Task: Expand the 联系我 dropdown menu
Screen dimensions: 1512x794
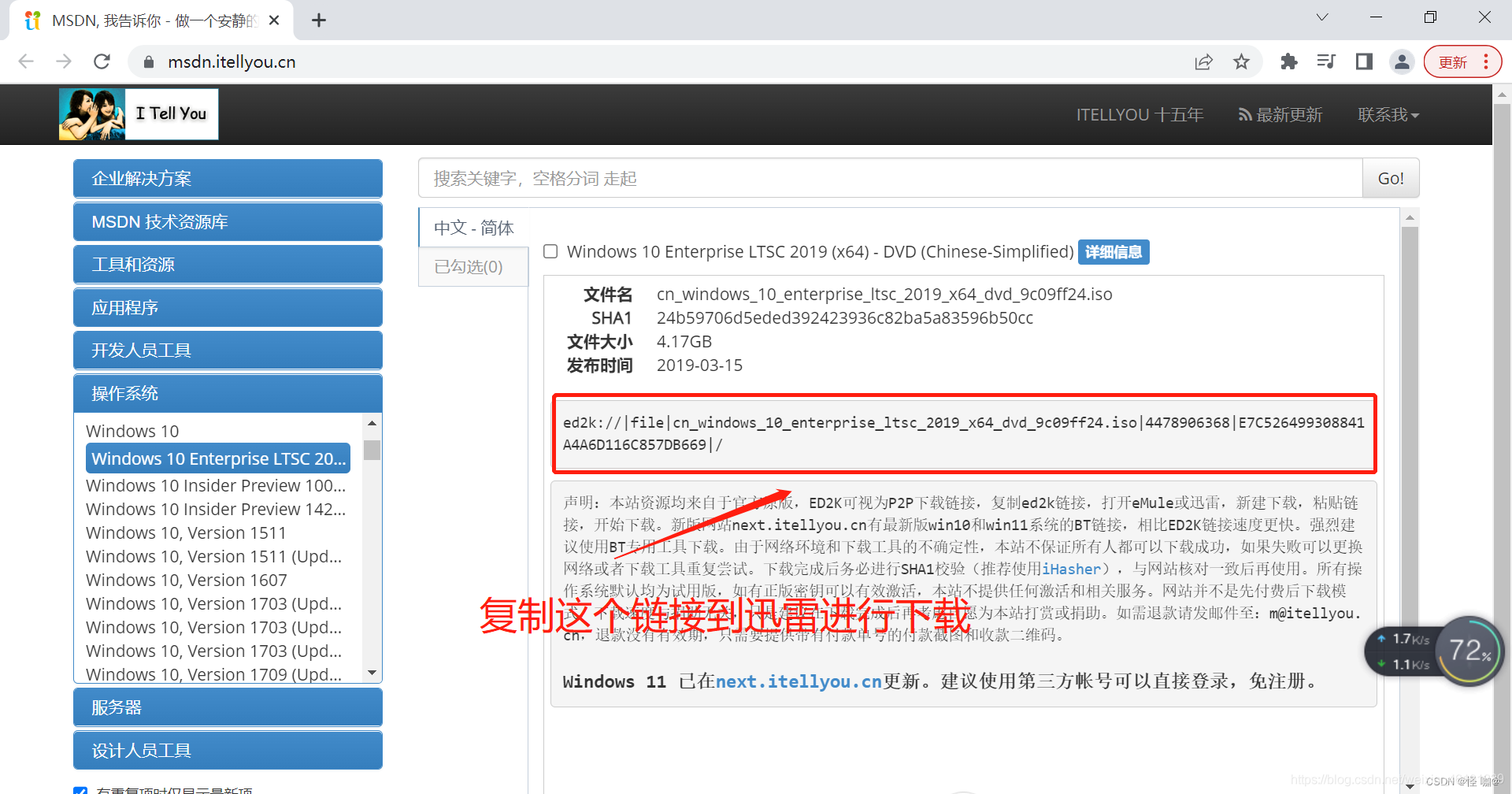Action: (x=1388, y=115)
